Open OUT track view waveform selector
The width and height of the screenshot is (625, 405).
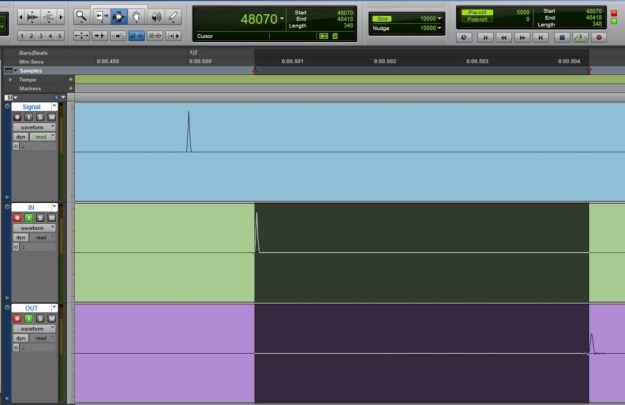pos(34,329)
